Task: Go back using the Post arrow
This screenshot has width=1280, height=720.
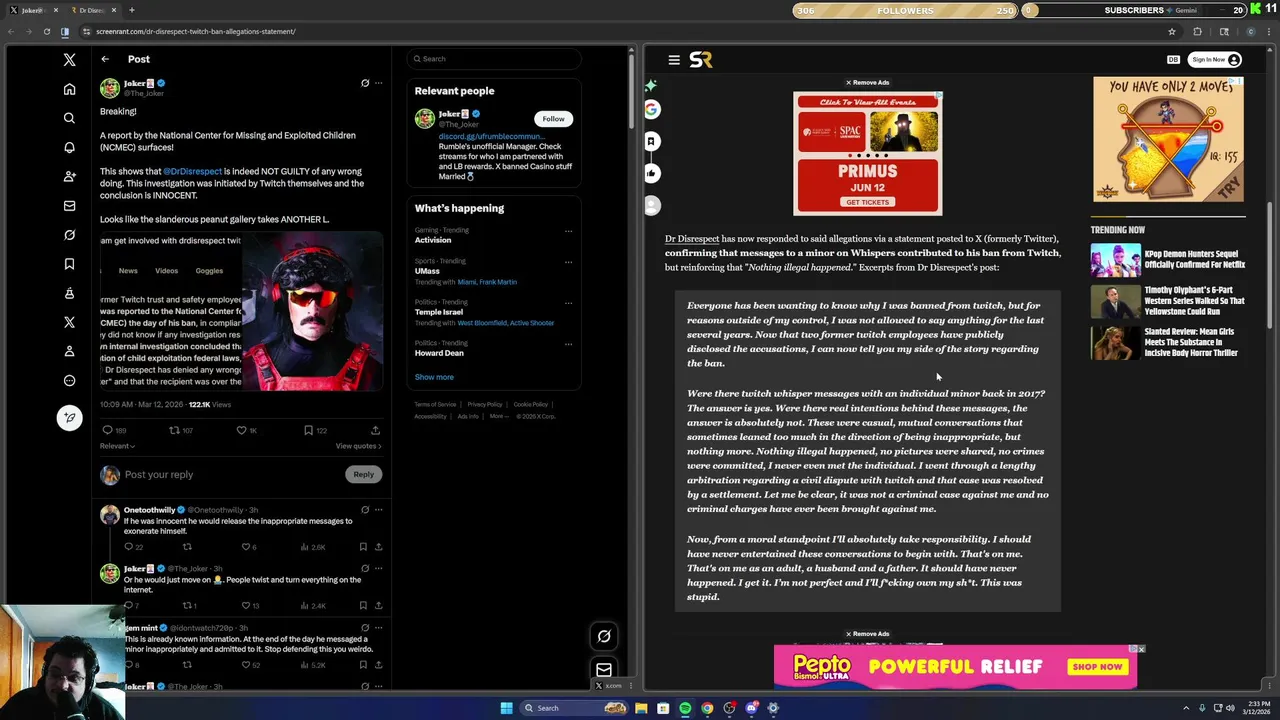Action: (x=105, y=59)
